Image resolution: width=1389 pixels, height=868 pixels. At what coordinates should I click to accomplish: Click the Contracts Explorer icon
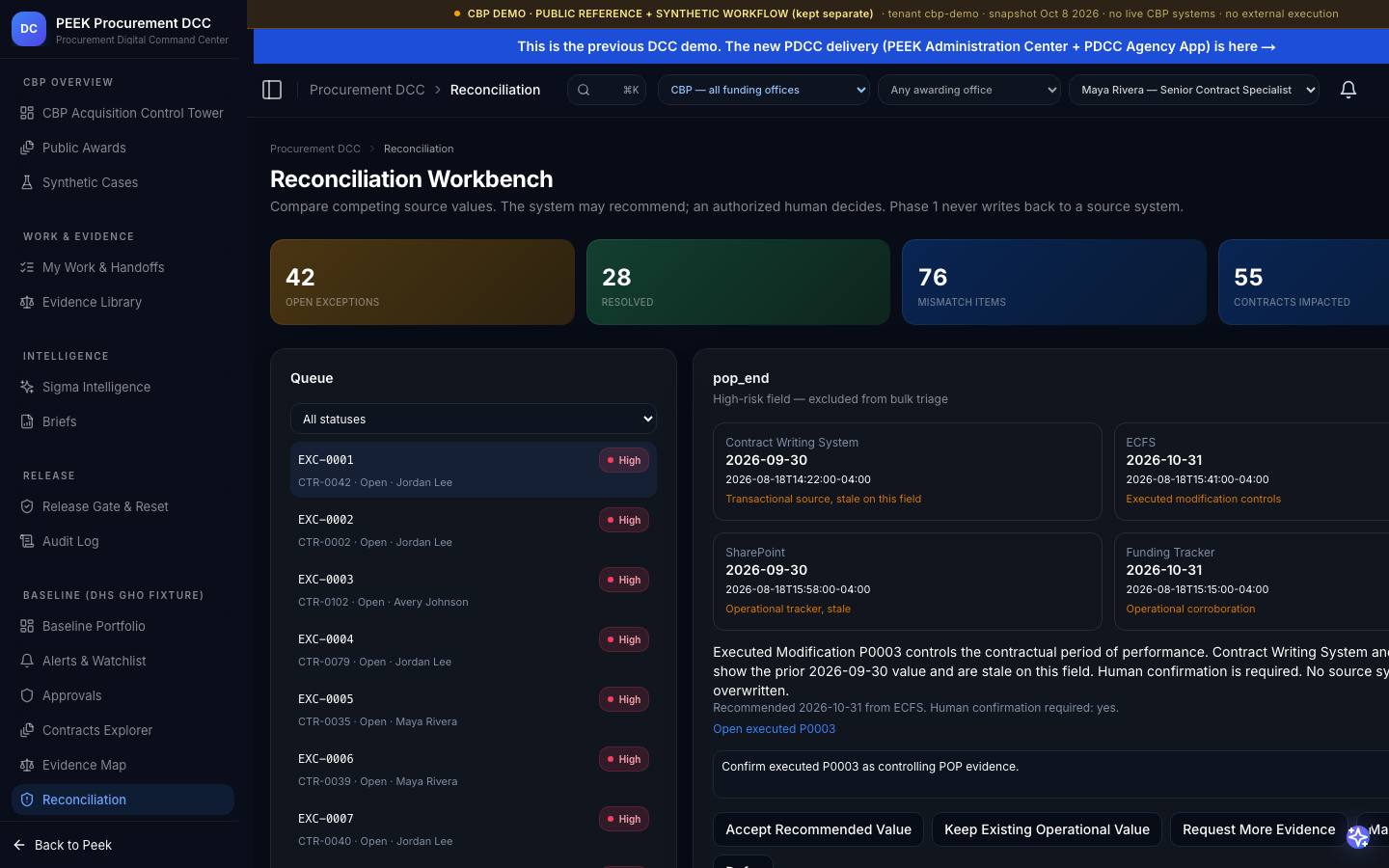tap(27, 730)
